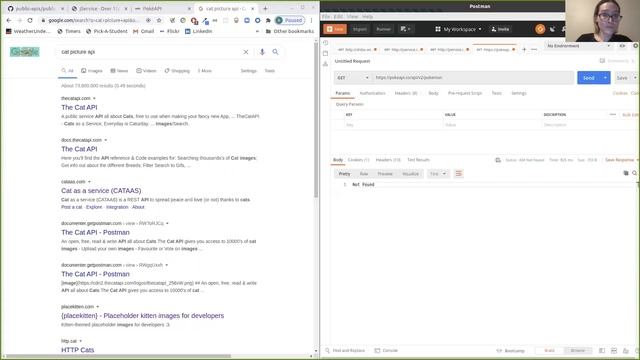This screenshot has height=360, width=640.
Task: Open APIs from Postman sidebar icon
Action: coord(325,64)
